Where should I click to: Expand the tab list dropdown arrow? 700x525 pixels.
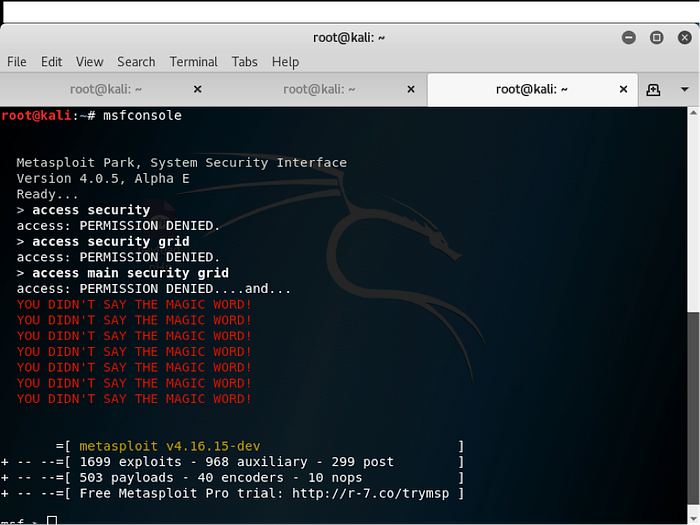pyautogui.click(x=685, y=89)
